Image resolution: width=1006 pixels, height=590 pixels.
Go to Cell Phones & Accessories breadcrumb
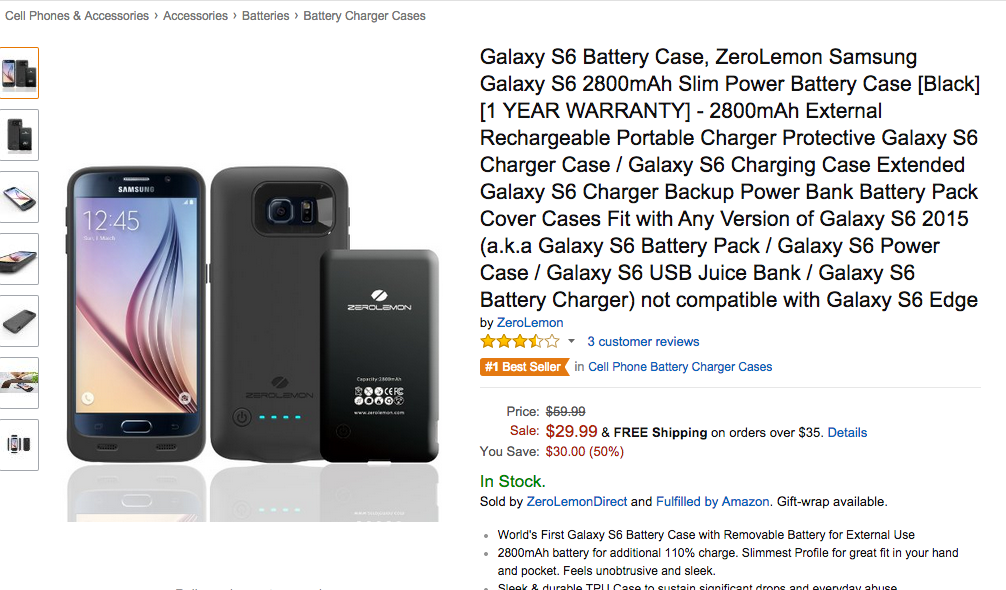[76, 16]
